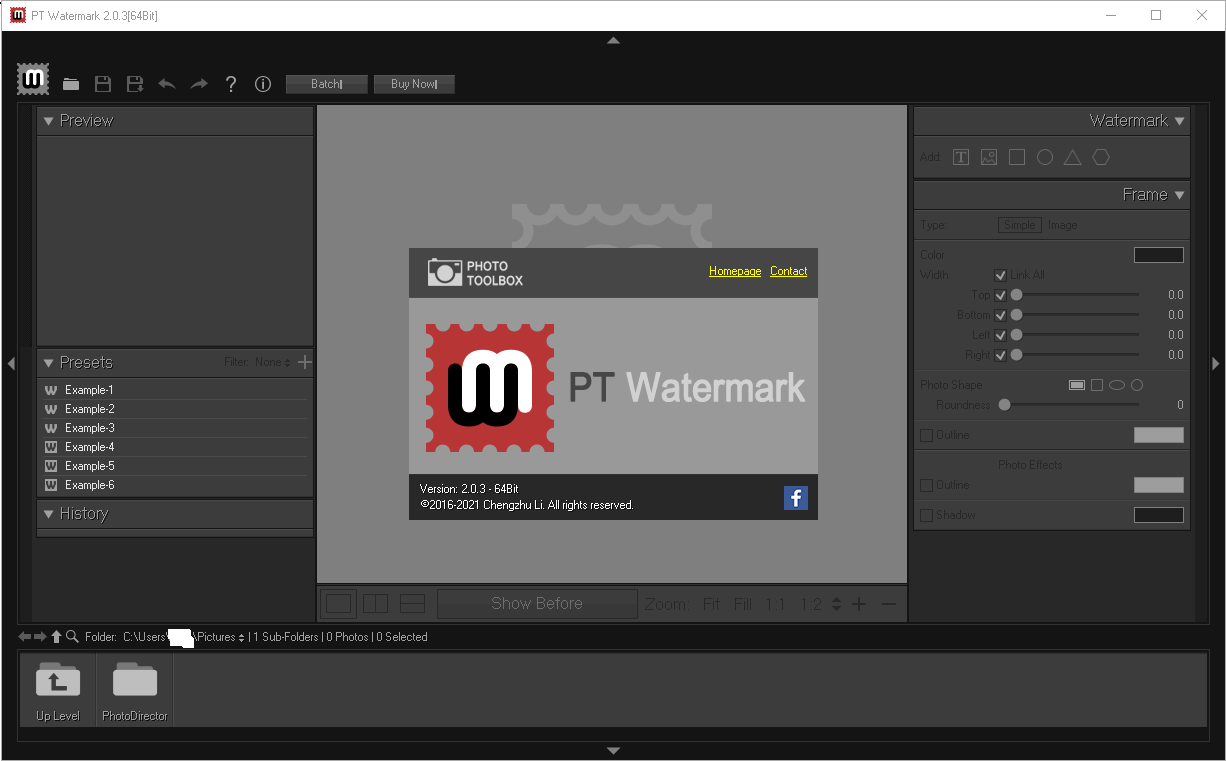Choose the circle photo shape

pos(1137,385)
